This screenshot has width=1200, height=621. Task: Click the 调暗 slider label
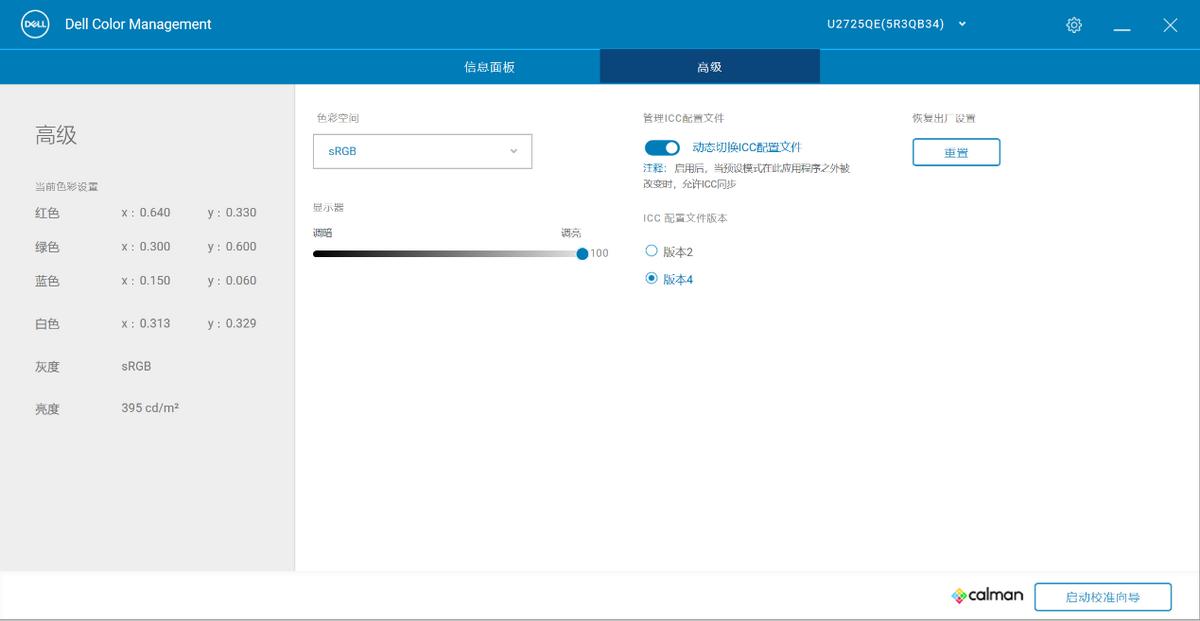pyautogui.click(x=322, y=233)
